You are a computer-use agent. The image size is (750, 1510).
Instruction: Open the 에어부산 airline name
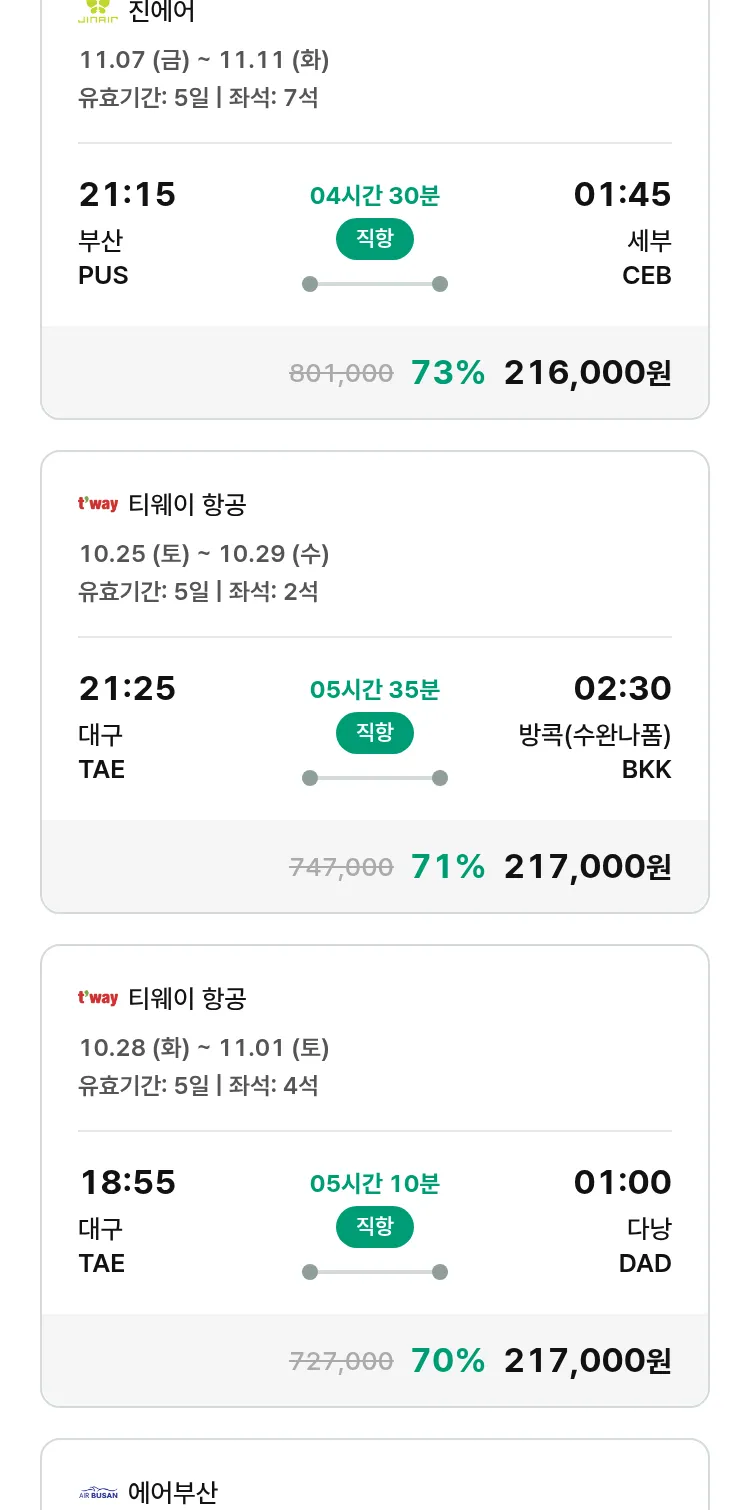[x=173, y=1493]
